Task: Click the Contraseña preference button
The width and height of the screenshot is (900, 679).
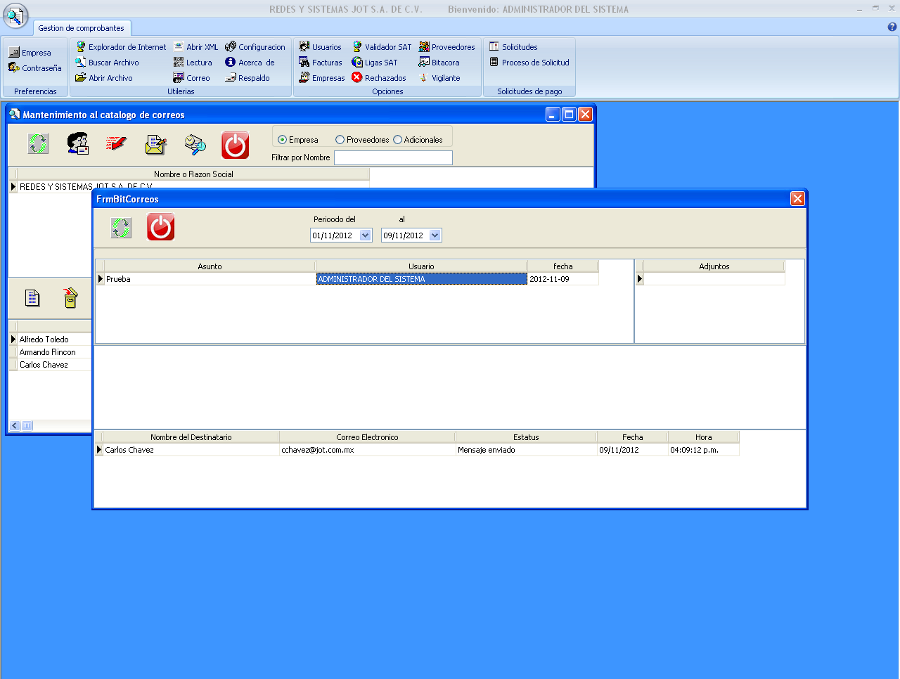Action: 35,68
